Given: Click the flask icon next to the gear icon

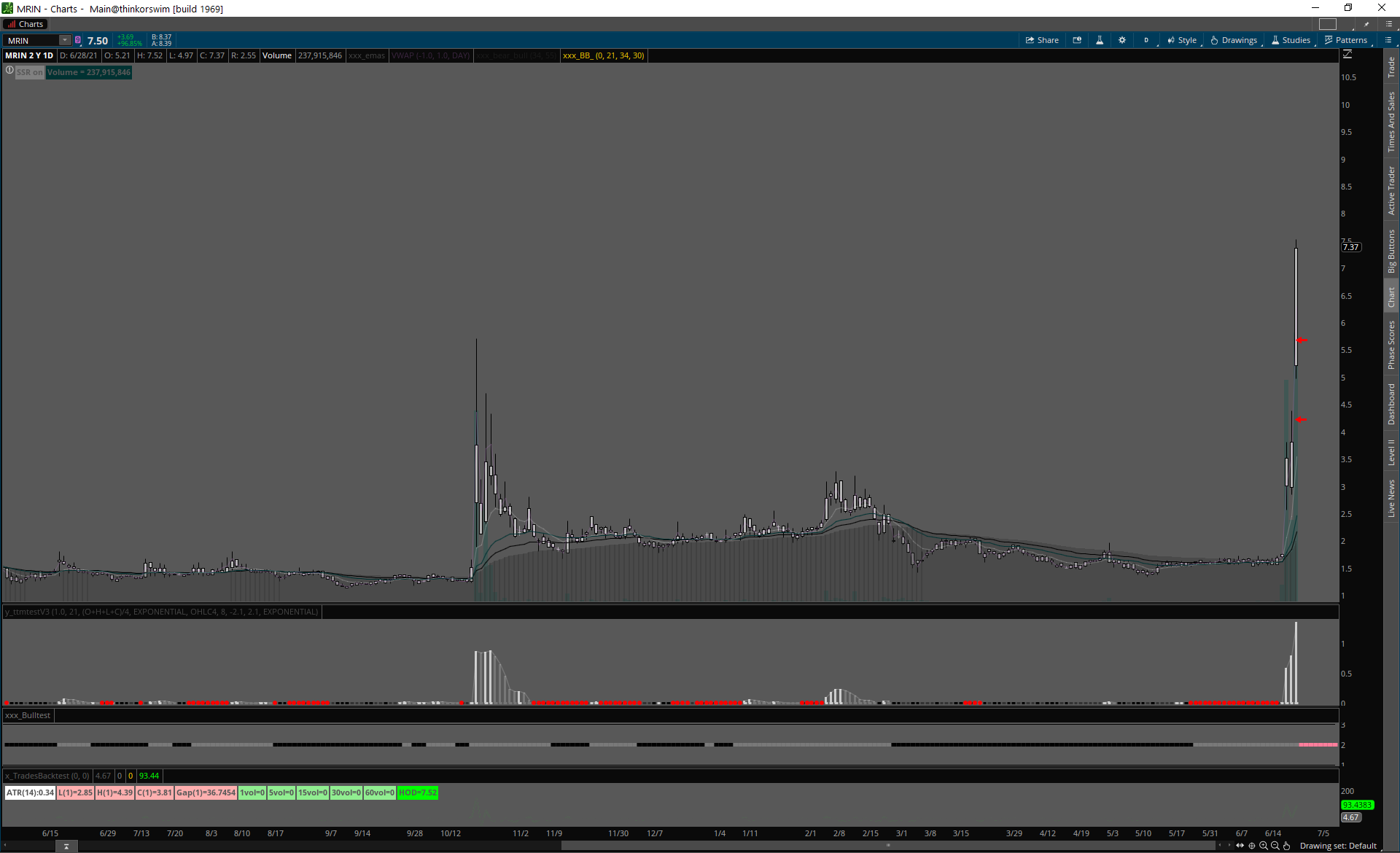Looking at the screenshot, I should [1099, 40].
